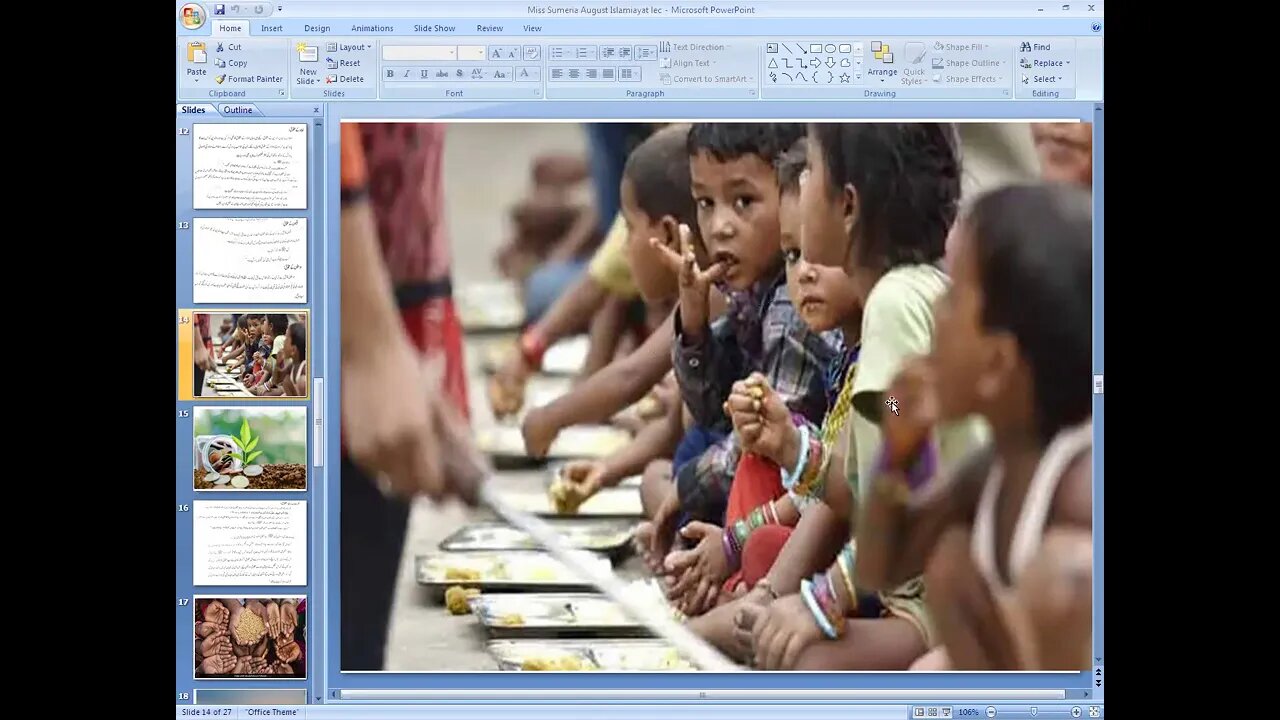Click the Shrink Font icon
Image resolution: width=1280 pixels, height=720 pixels.
point(513,53)
